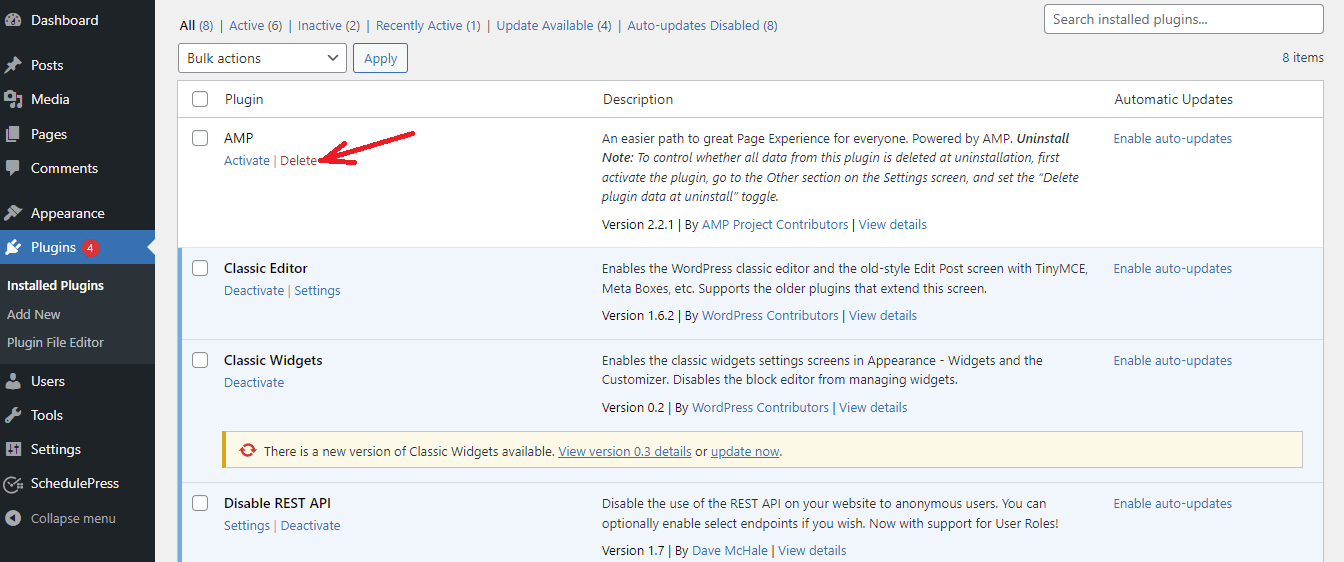The width and height of the screenshot is (1344, 562).
Task: Click the Search installed plugins field
Action: coord(1183,19)
